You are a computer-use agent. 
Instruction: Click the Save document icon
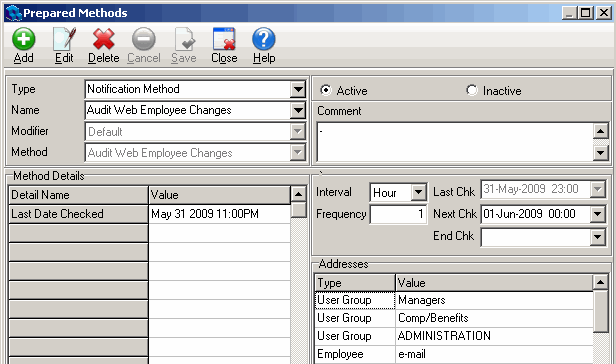(184, 39)
